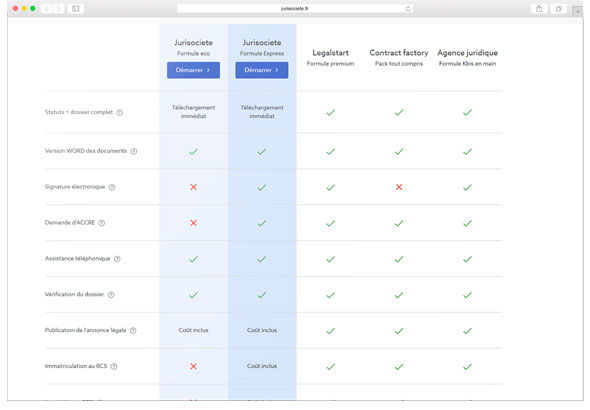Go forward with the Safari forward arrow

click(58, 8)
